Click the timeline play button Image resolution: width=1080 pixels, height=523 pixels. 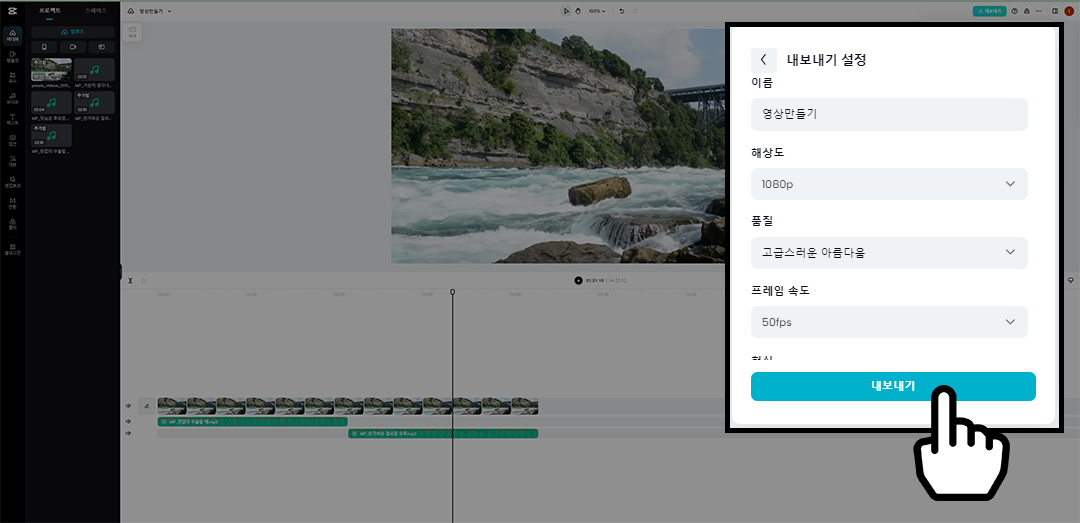579,280
